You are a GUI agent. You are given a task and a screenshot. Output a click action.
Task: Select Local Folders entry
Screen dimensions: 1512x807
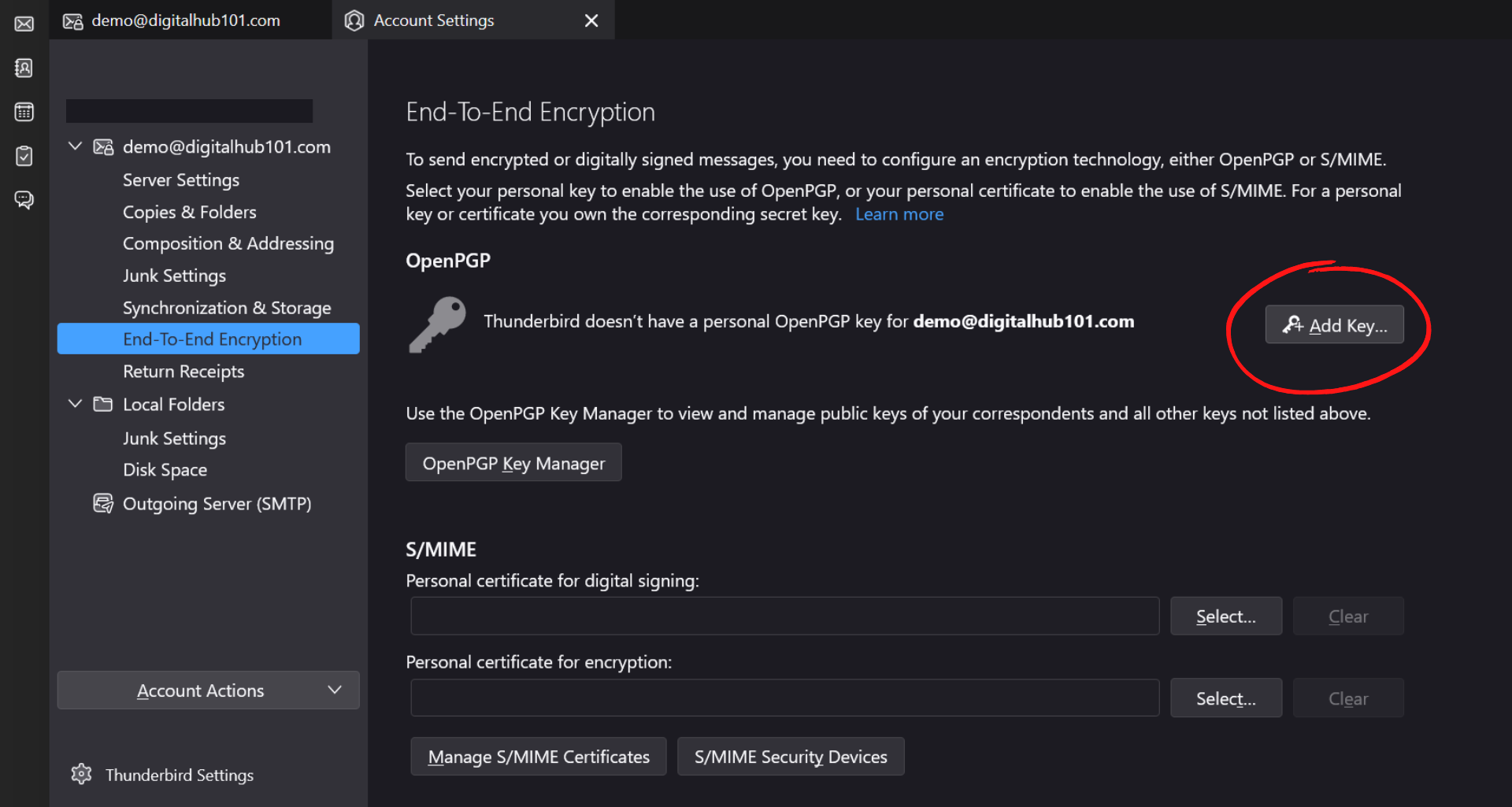(174, 405)
